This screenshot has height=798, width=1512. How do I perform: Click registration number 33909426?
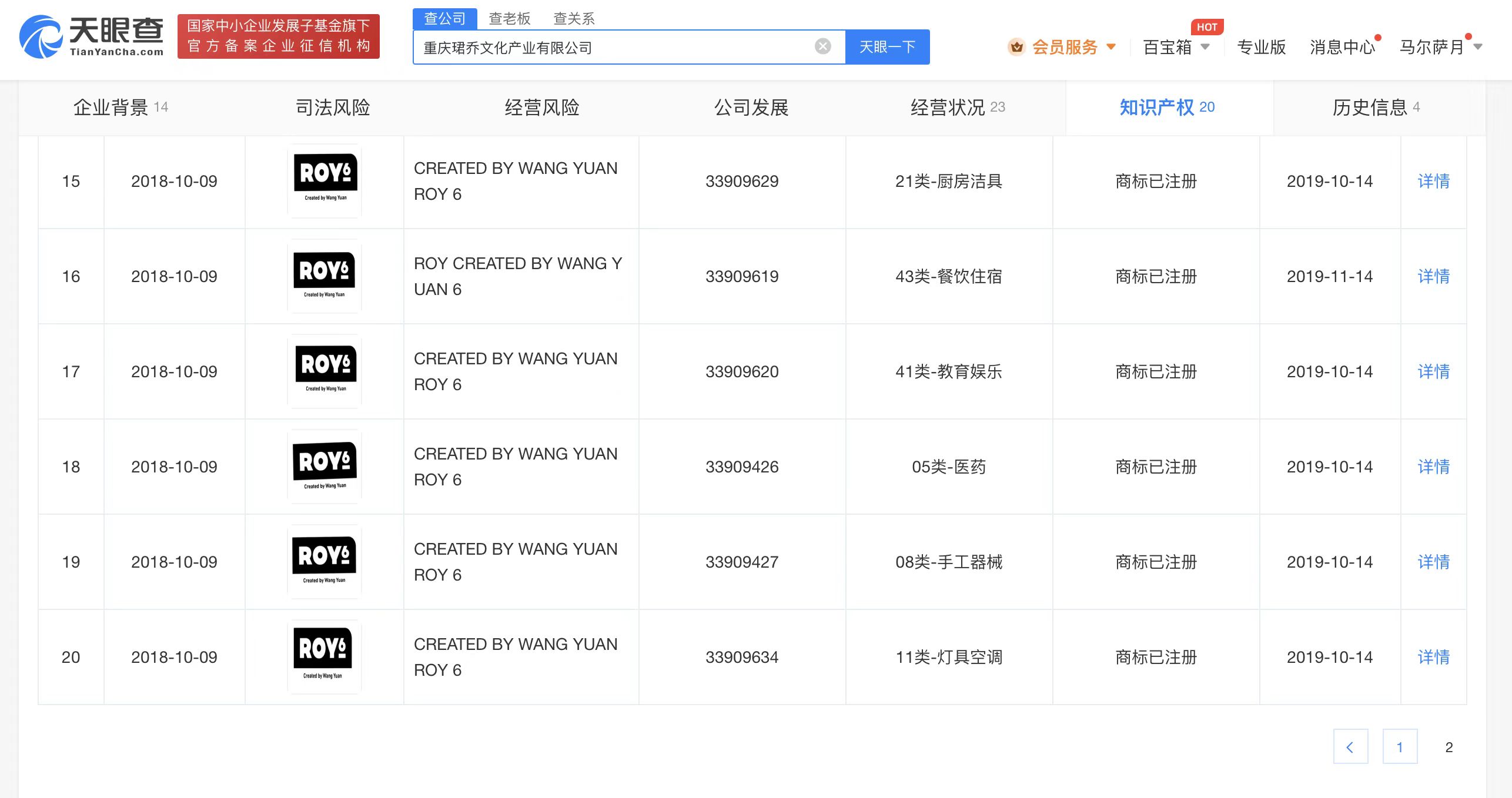pos(742,467)
